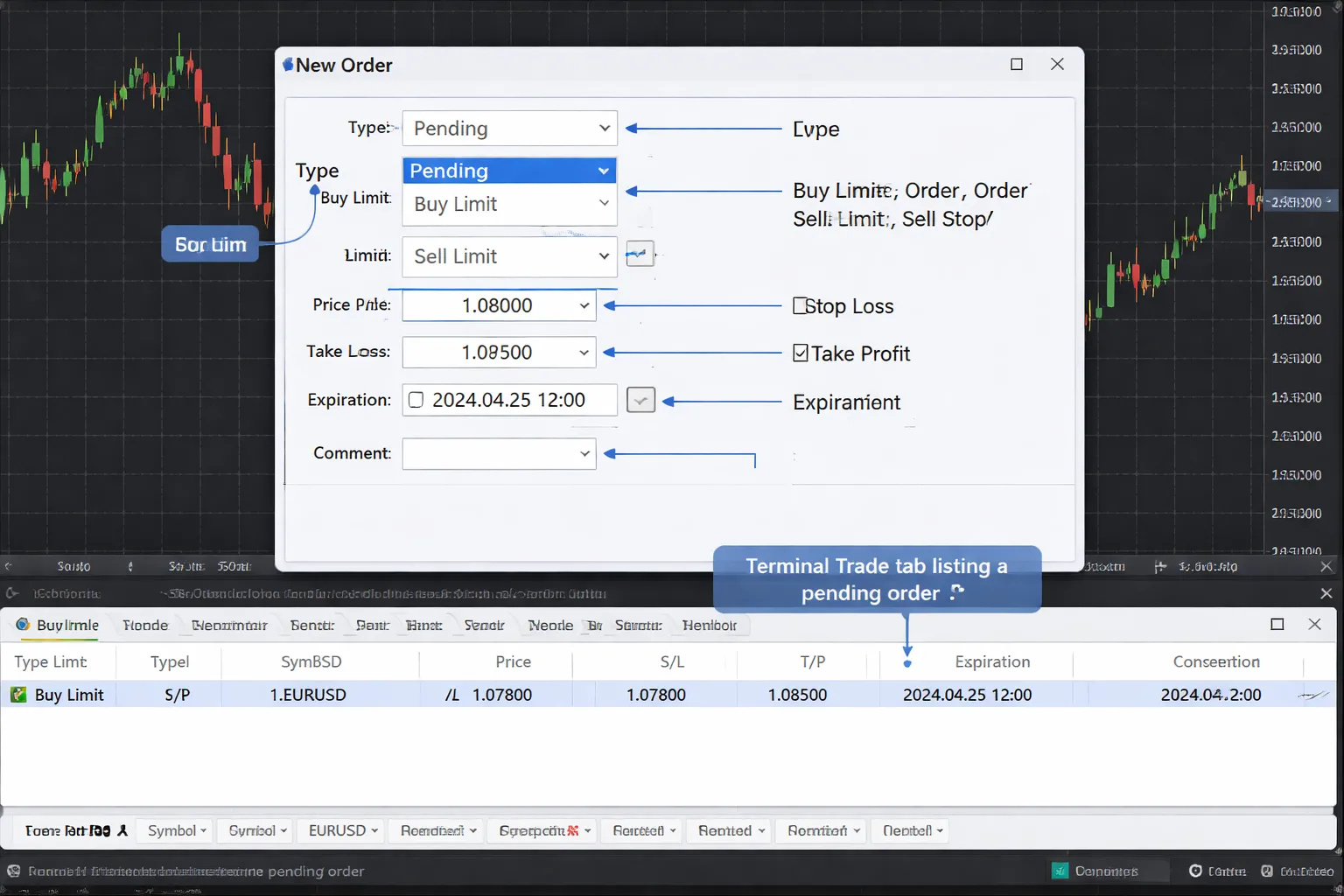1344x896 pixels.
Task: Close the Terminal panel
Action: tap(1314, 624)
